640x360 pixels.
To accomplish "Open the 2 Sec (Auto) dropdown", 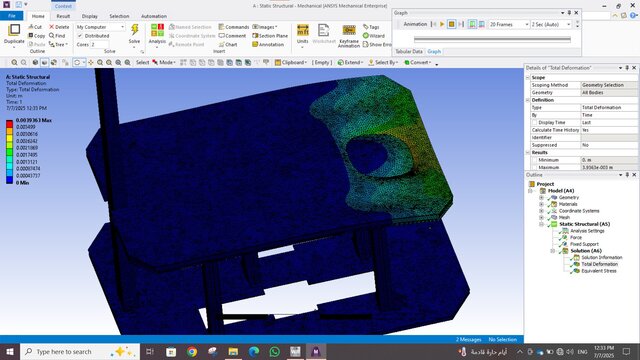I will click(551, 24).
